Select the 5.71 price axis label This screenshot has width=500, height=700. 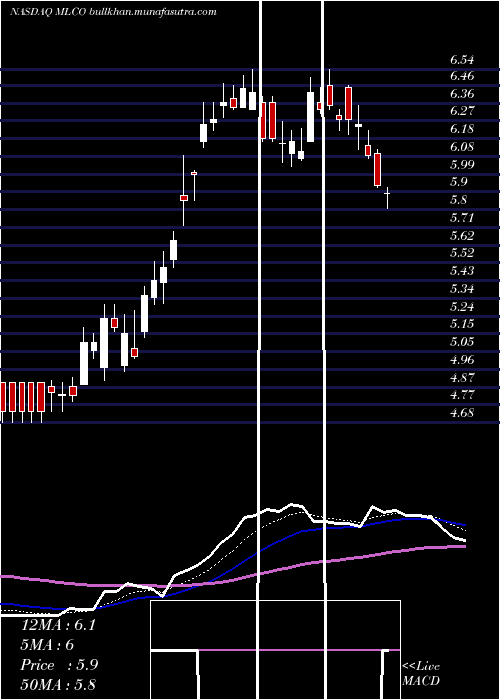tap(462, 217)
